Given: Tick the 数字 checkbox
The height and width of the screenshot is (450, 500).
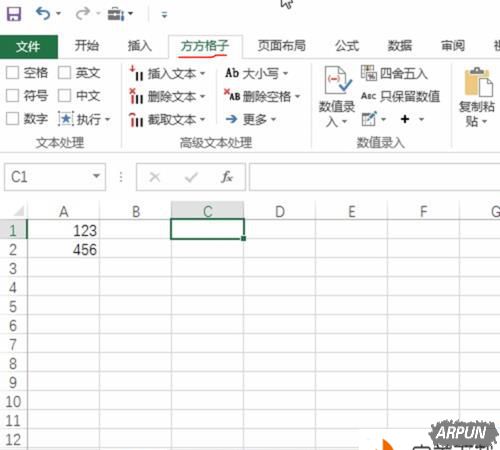Looking at the screenshot, I should point(12,119).
